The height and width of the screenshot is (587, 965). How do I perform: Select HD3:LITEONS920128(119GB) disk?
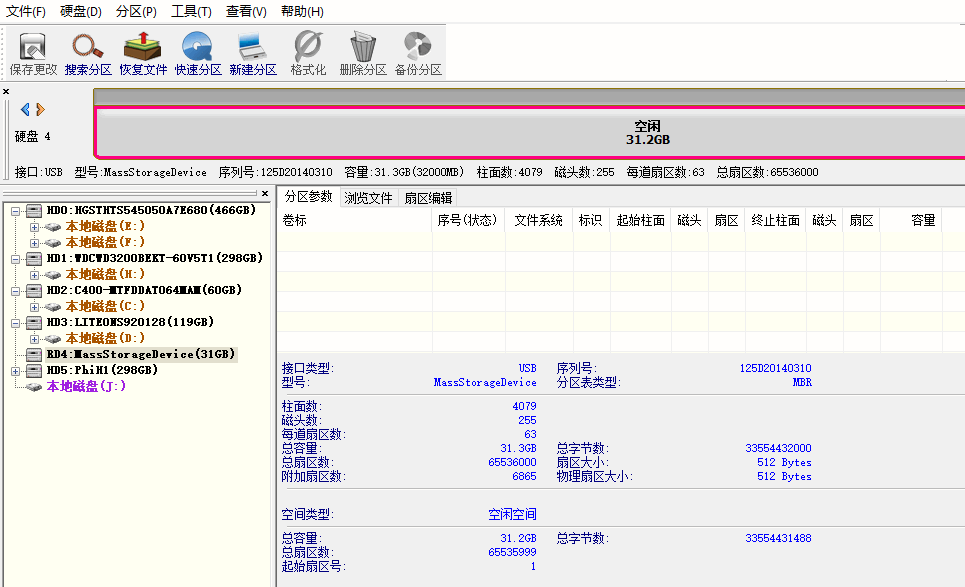(x=130, y=322)
